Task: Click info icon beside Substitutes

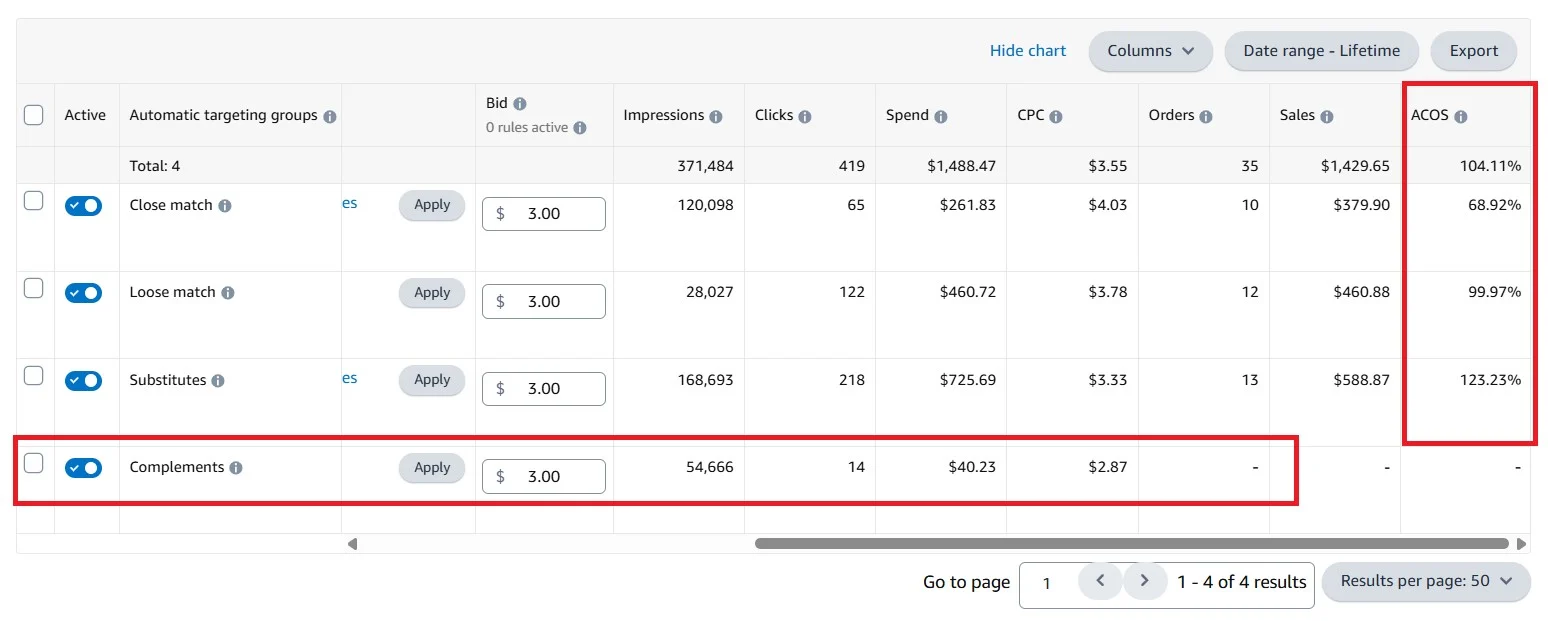Action: [218, 381]
